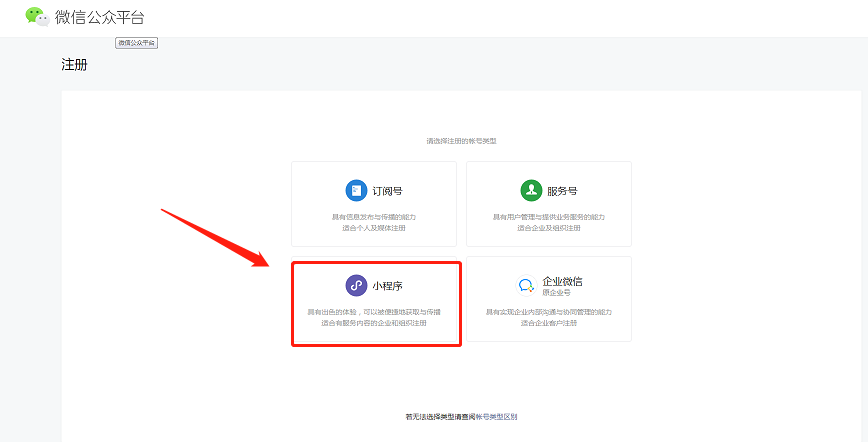Click the green 服务号 person icon
Viewport: 868px width, 442px height.
[x=531, y=191]
